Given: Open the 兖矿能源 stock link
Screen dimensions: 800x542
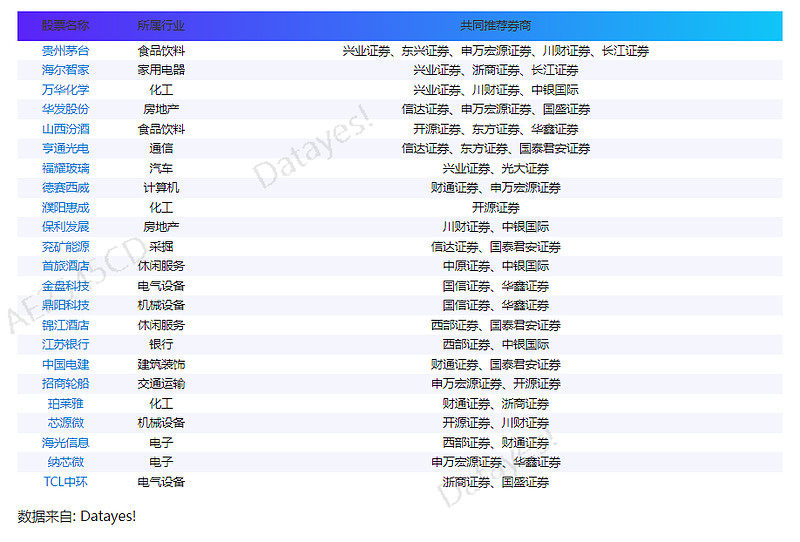Looking at the screenshot, I should 65,247.
